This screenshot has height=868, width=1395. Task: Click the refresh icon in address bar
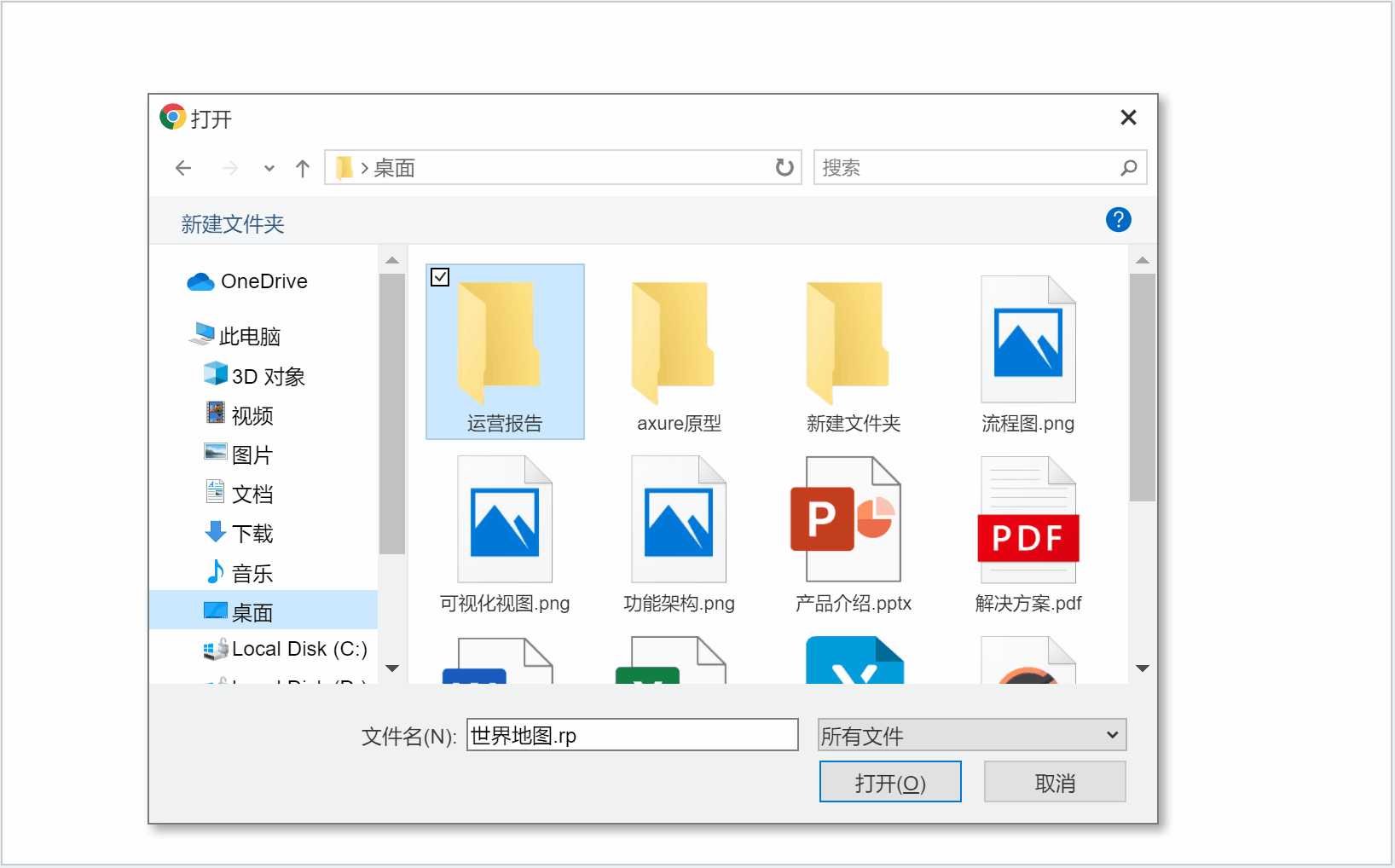[783, 168]
